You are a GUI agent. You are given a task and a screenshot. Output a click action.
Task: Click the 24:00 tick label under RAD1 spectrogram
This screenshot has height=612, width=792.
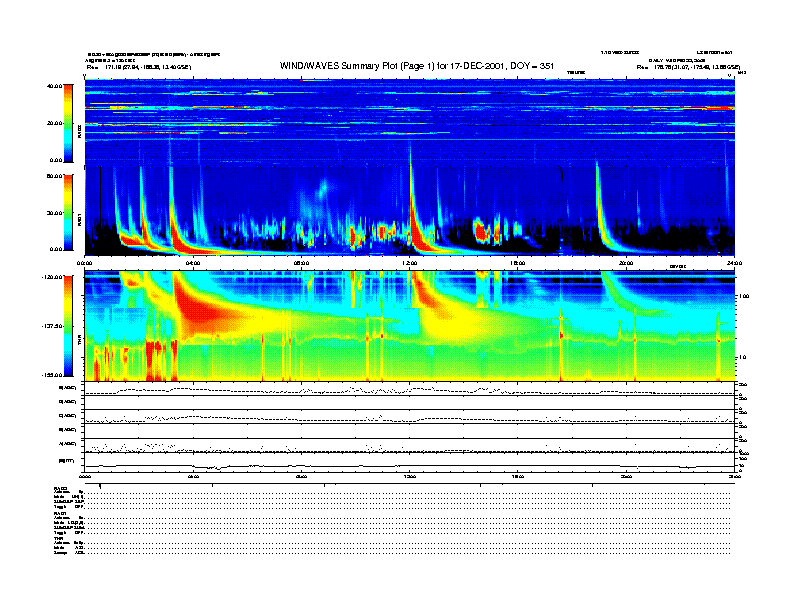point(734,263)
